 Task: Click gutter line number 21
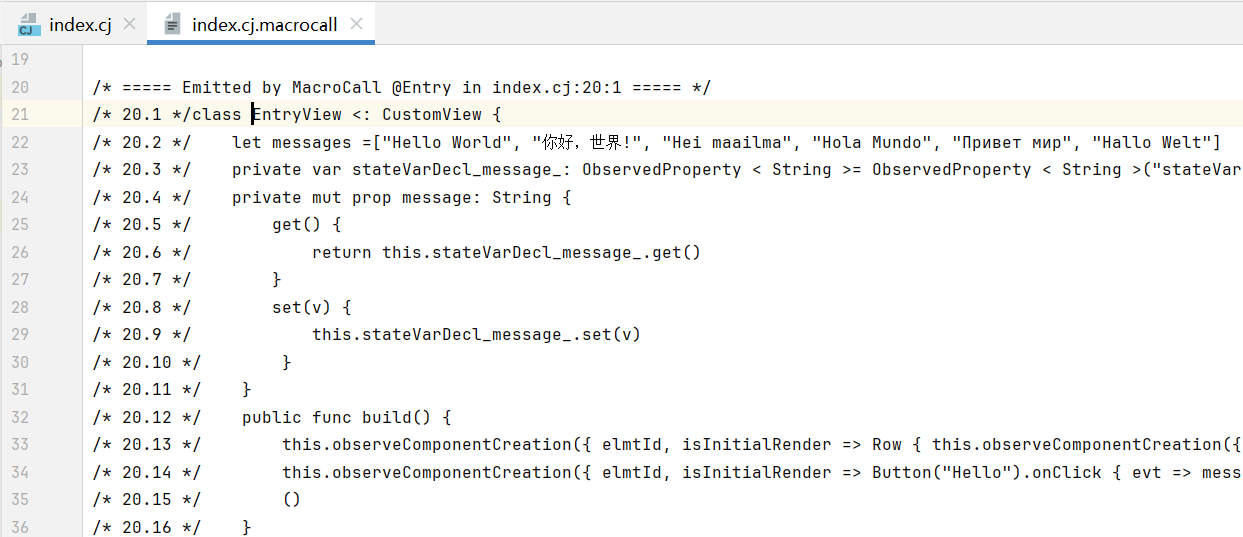pyautogui.click(x=20, y=115)
